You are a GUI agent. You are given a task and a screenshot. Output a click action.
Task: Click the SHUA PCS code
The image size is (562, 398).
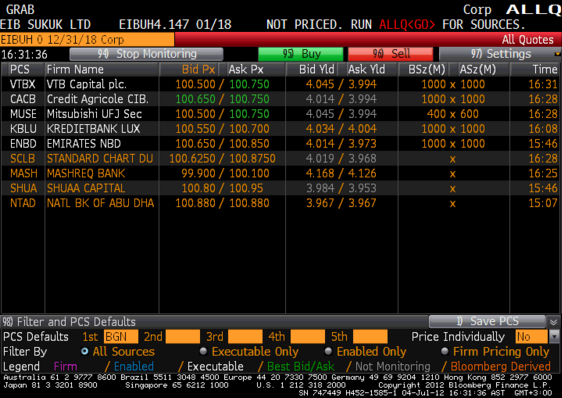23,188
